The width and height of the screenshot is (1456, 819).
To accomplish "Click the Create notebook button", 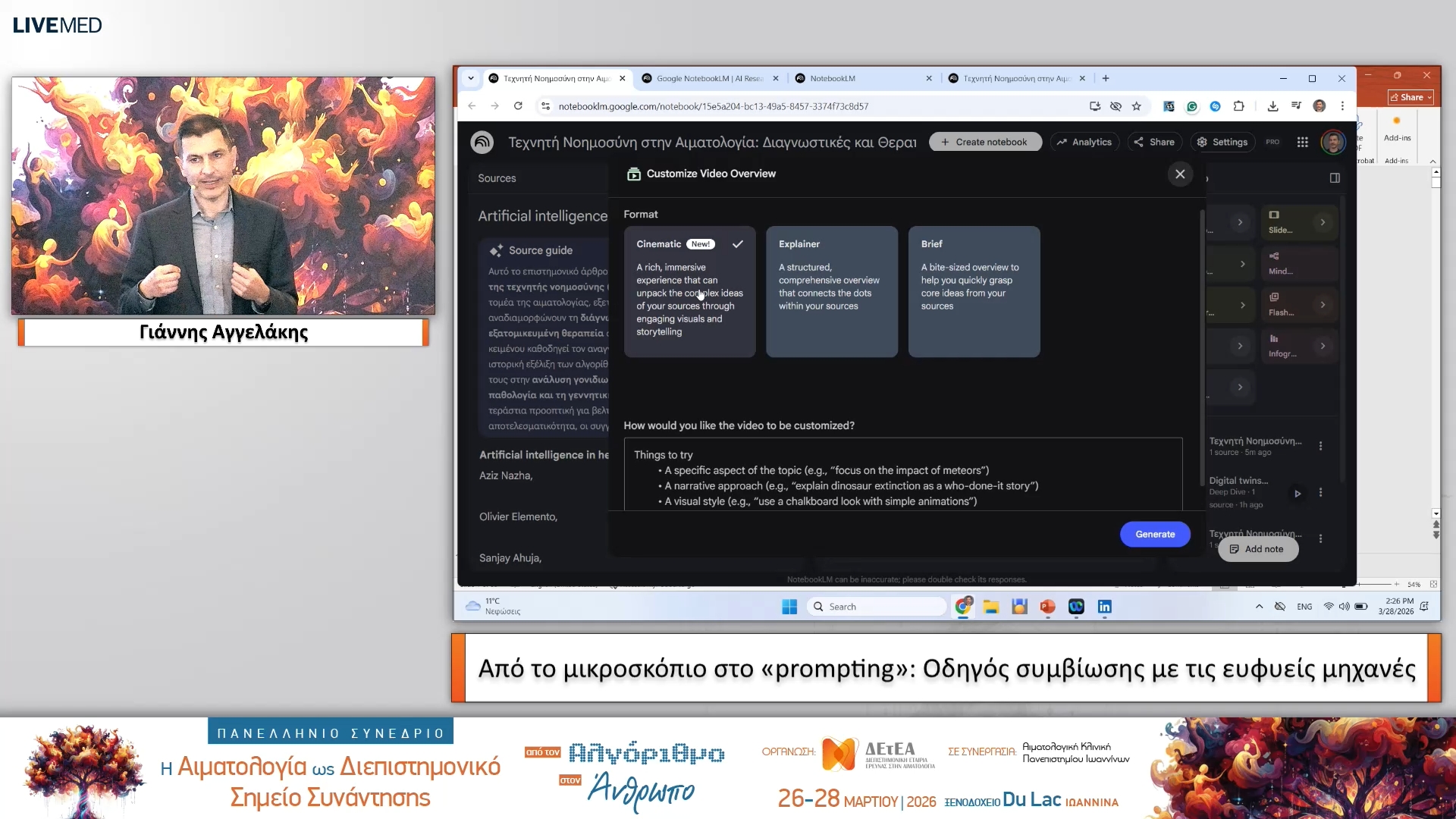I will coord(984,142).
